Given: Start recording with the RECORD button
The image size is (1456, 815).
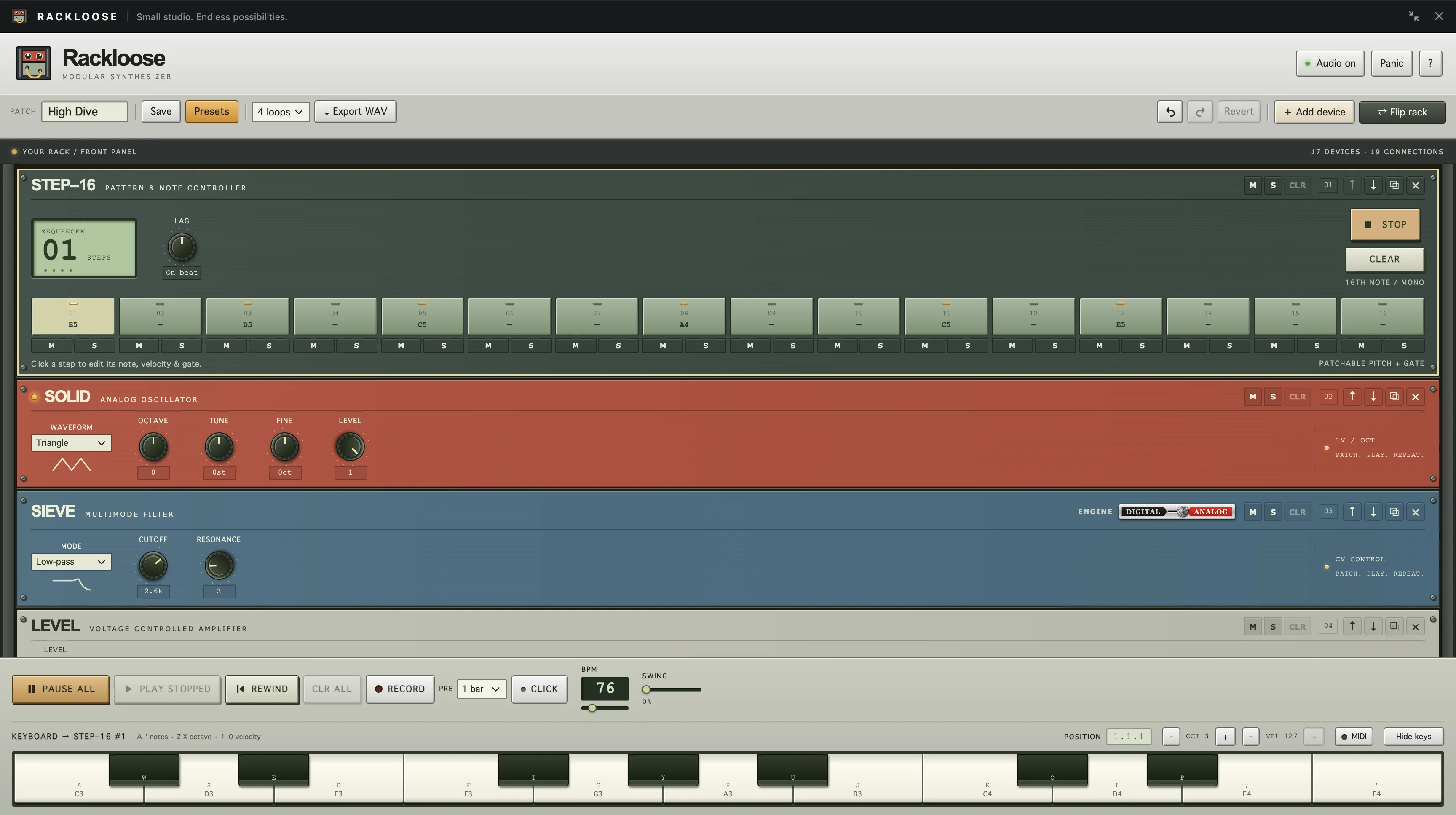Looking at the screenshot, I should [400, 689].
